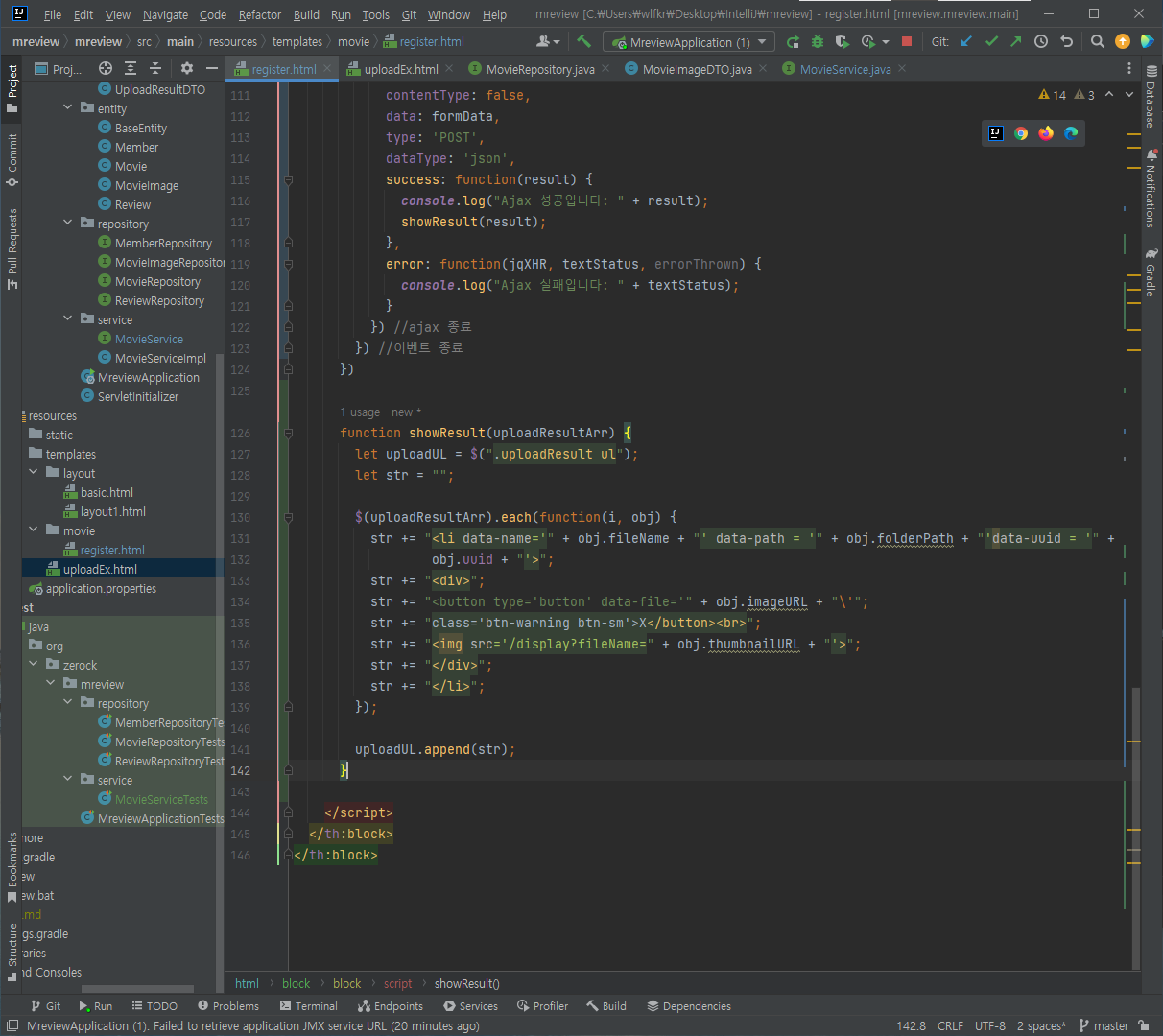Preview the page in Chrome browser
The width and height of the screenshot is (1163, 1036).
tap(1021, 133)
